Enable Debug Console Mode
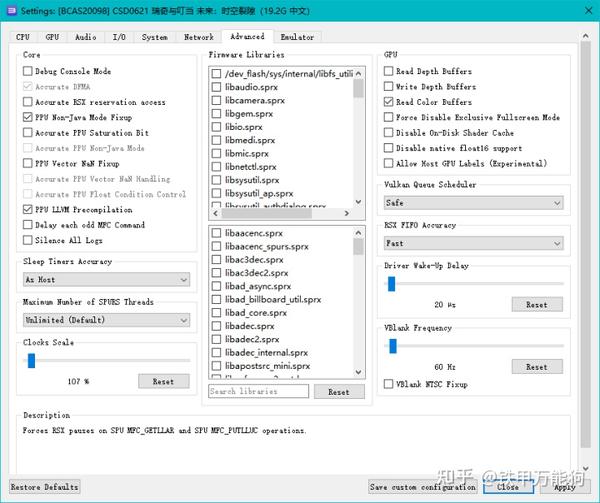Screen dimensions: 600x503 click(x=28, y=71)
